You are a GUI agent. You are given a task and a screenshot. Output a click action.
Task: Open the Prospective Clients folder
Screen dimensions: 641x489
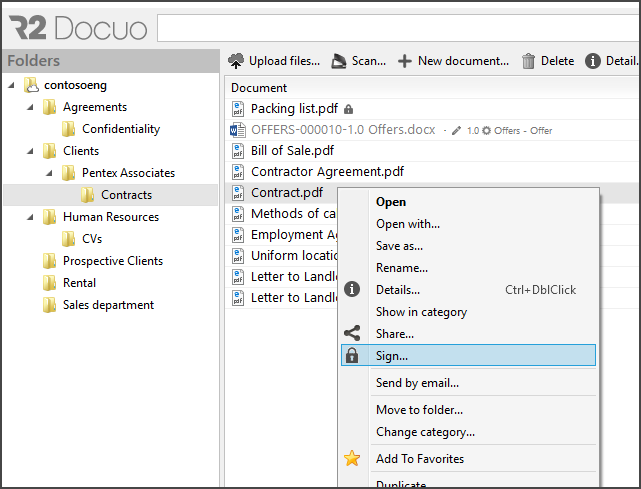(112, 261)
